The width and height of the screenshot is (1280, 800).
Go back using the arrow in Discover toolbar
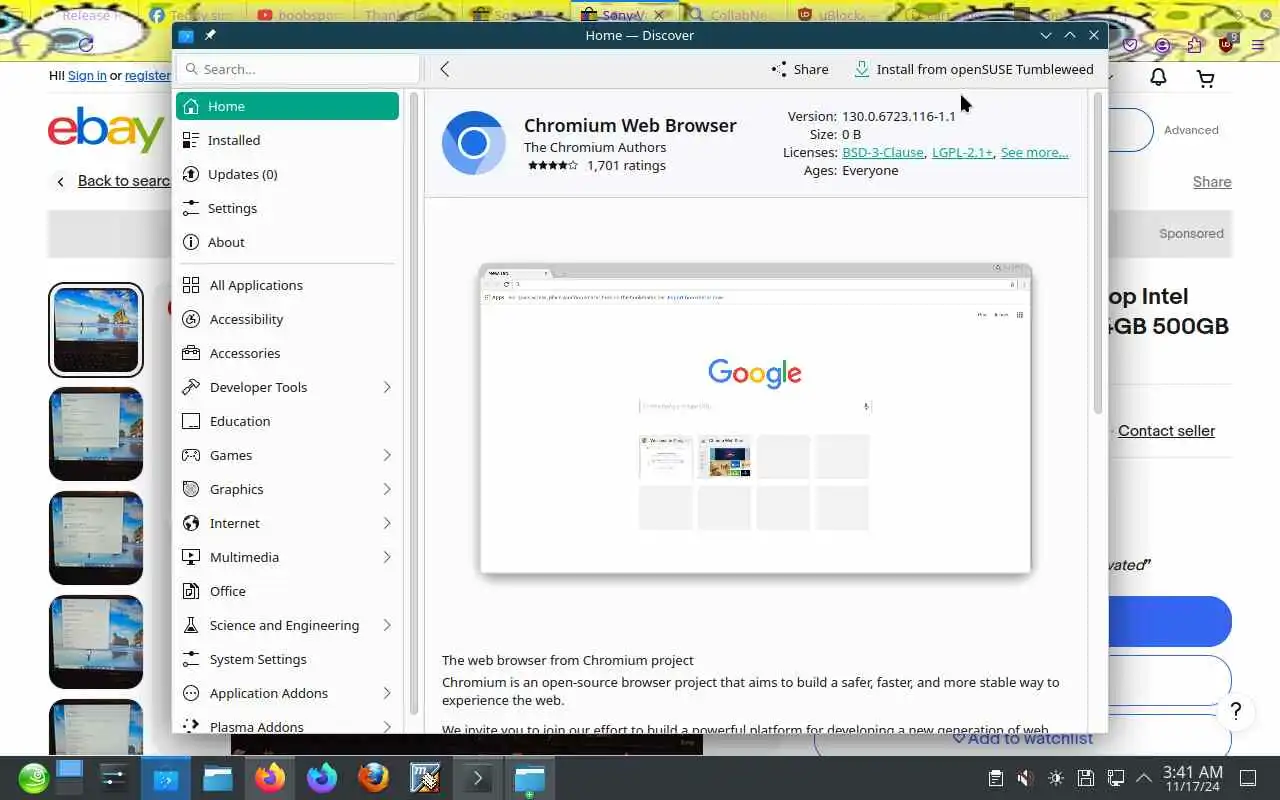(x=445, y=69)
